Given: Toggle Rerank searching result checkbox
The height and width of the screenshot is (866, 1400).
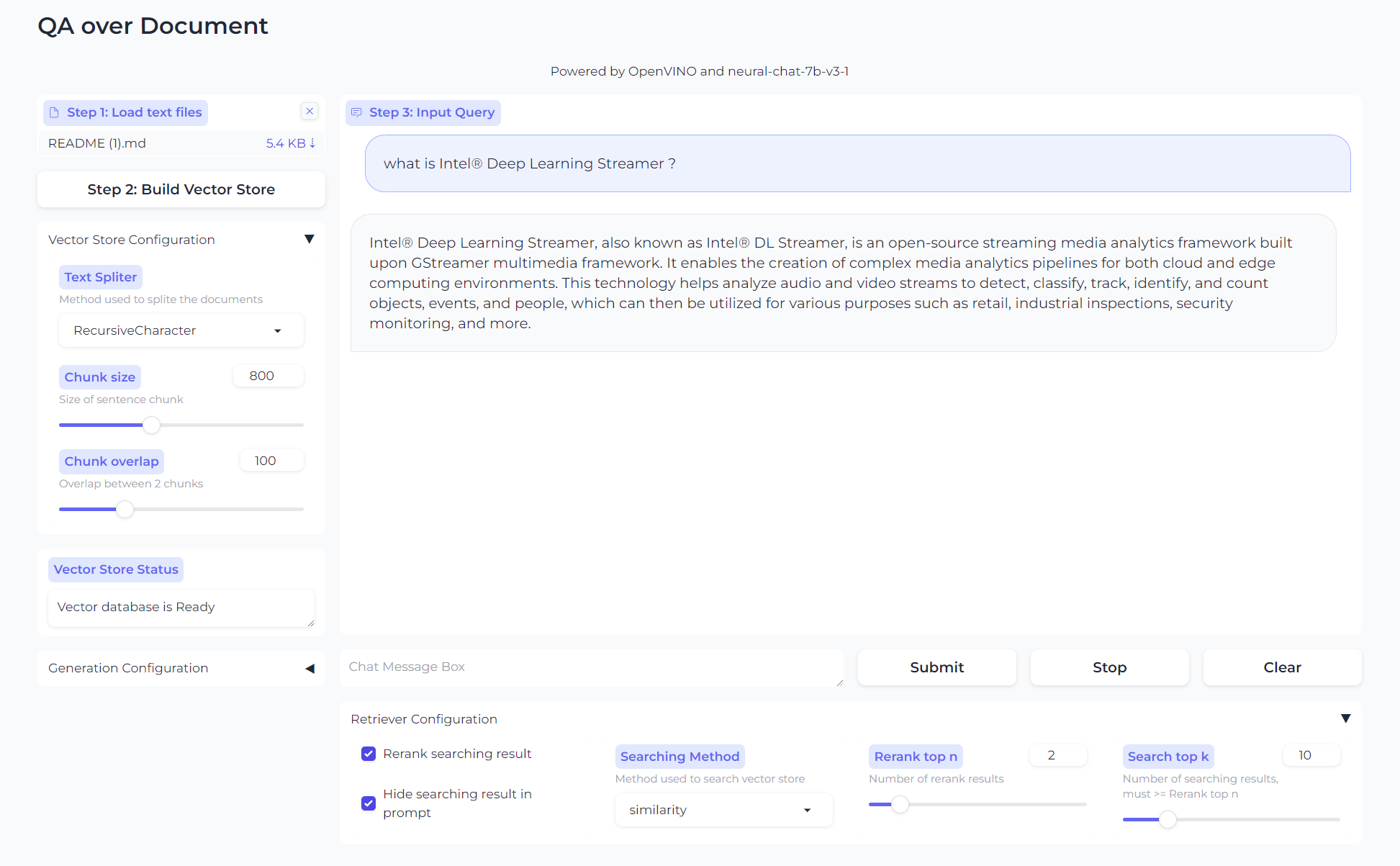Looking at the screenshot, I should (369, 754).
